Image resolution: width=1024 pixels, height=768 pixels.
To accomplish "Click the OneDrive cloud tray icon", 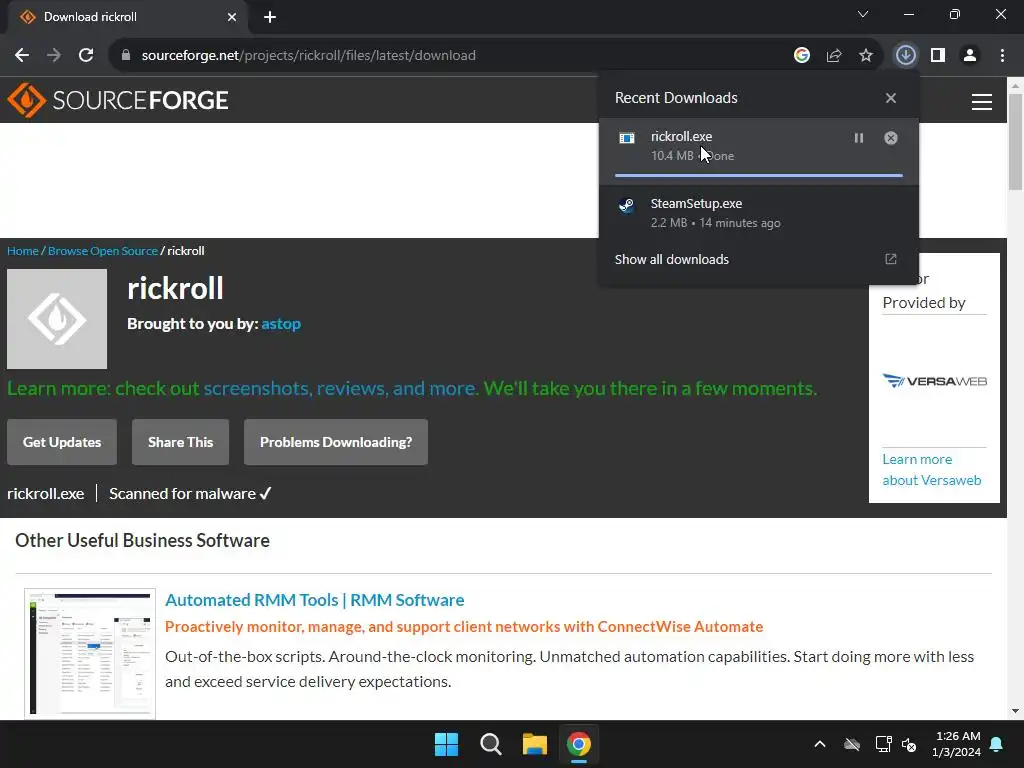I will tap(852, 744).
